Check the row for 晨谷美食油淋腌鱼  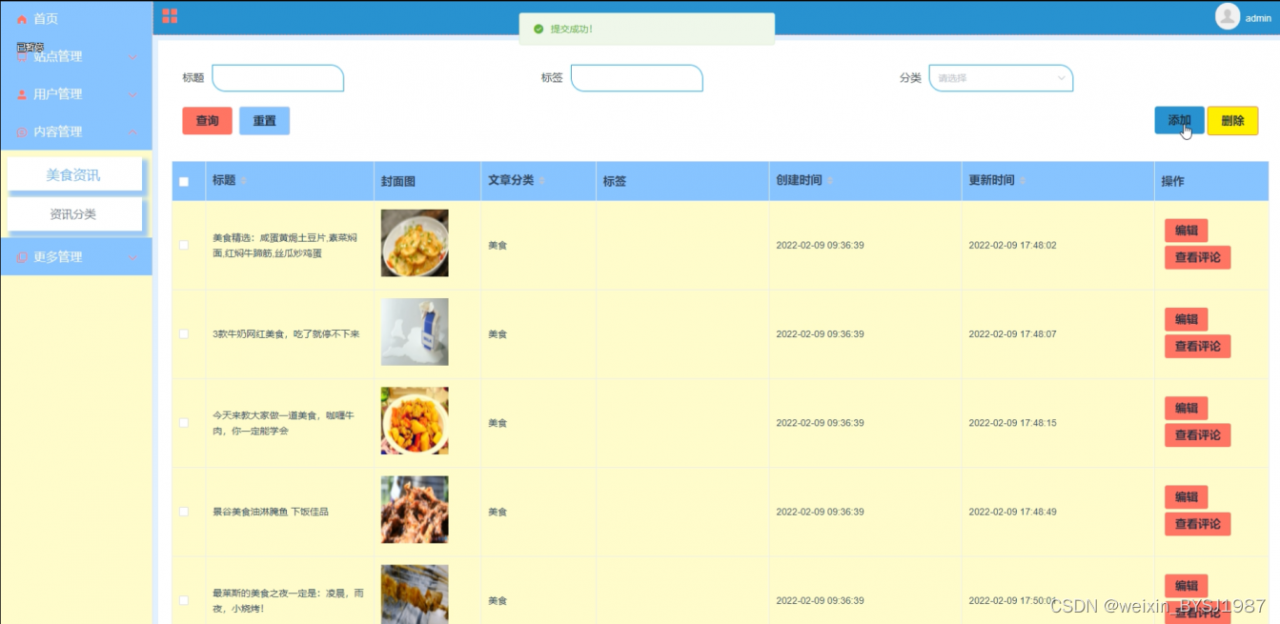pyautogui.click(x=183, y=511)
